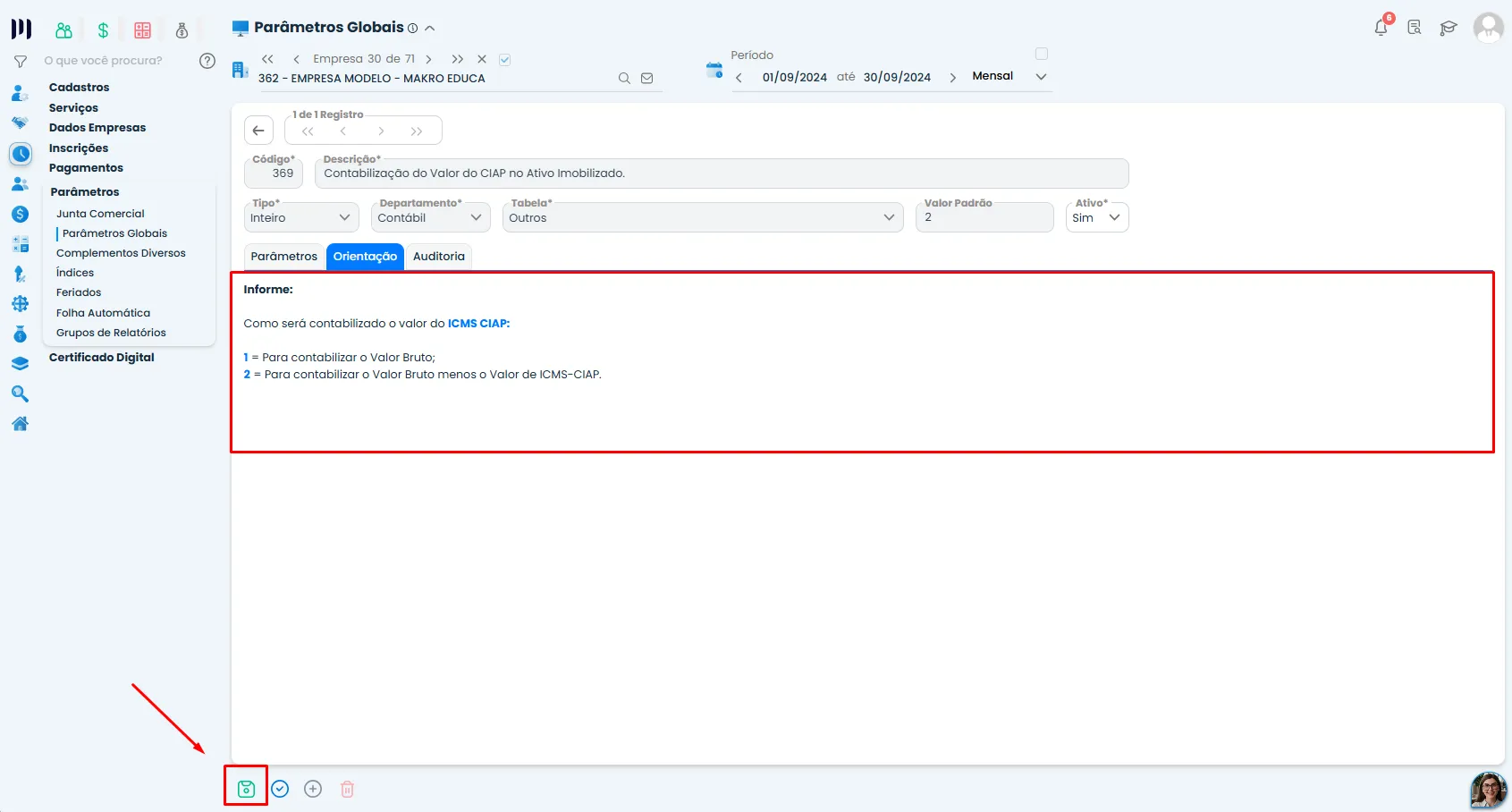Open the support chat avatar
Viewport: 1512px width, 812px height.
[1489, 790]
